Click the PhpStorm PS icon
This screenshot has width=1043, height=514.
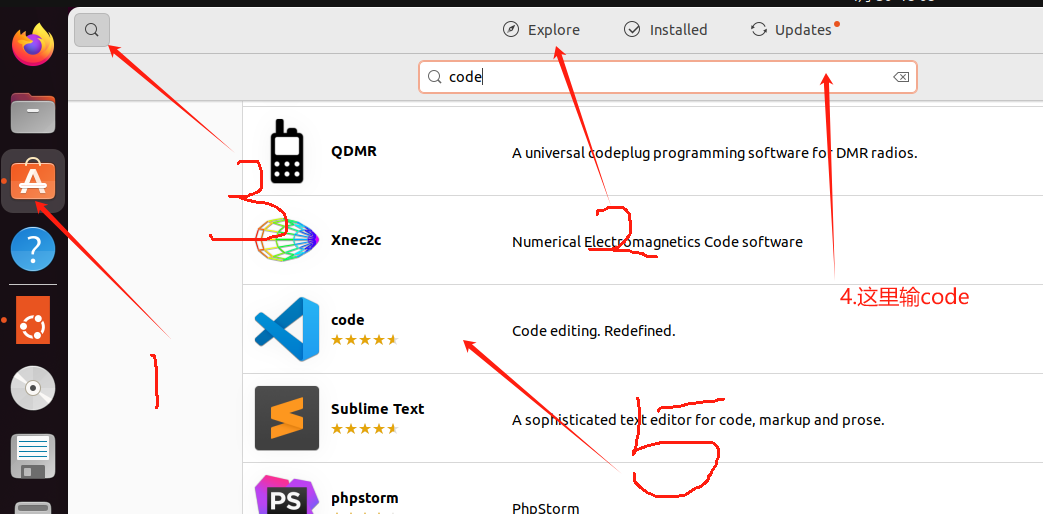point(287,495)
